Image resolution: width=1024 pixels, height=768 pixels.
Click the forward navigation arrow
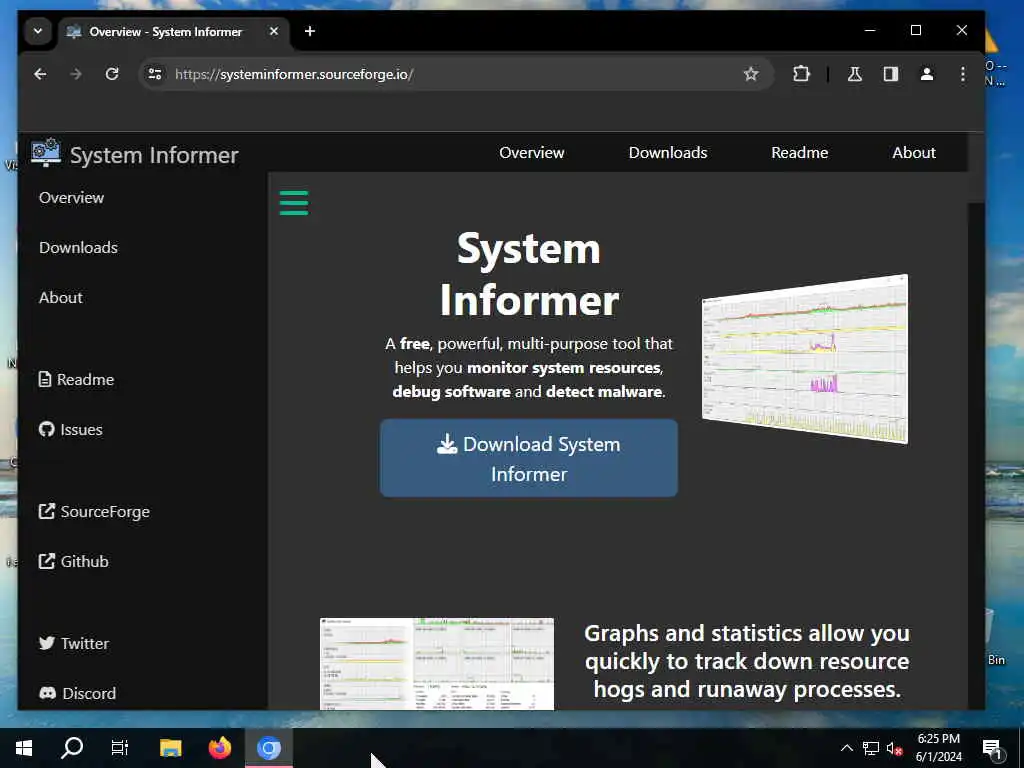click(x=76, y=74)
